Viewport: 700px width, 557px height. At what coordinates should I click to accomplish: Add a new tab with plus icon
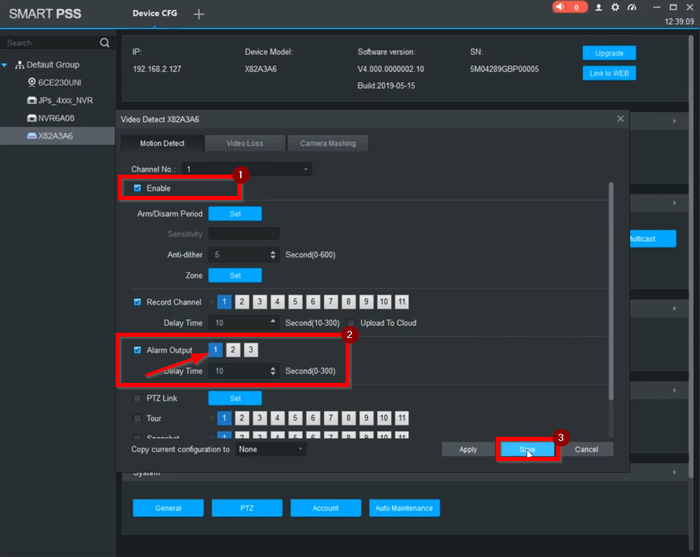coord(199,14)
